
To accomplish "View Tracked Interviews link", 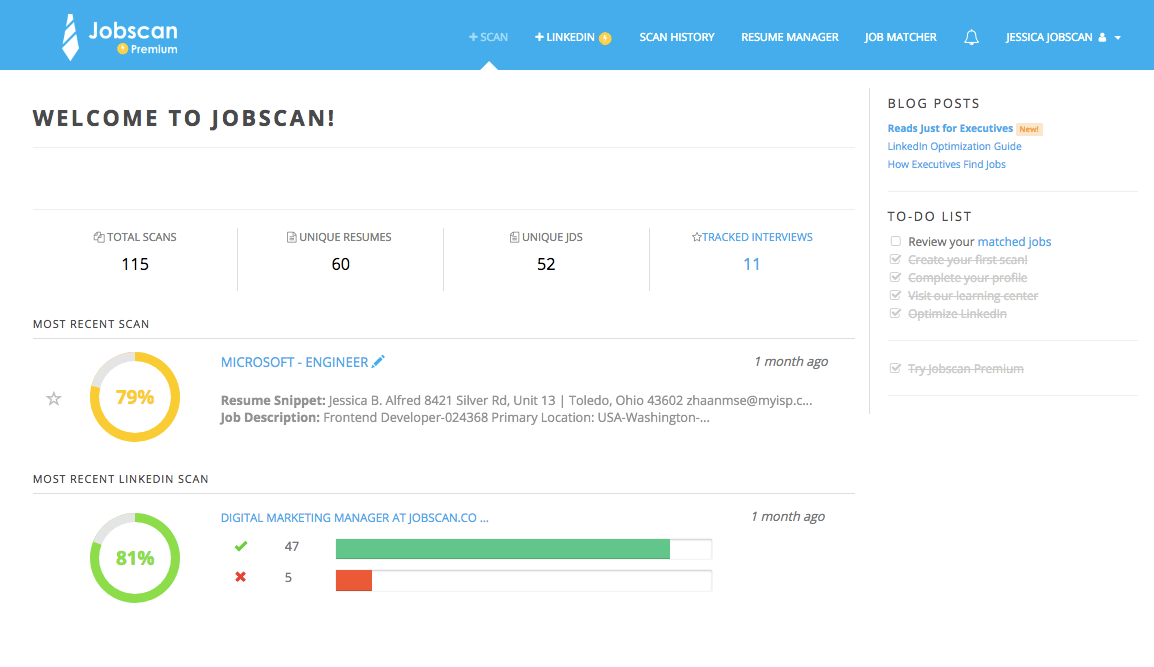I will (x=757, y=237).
